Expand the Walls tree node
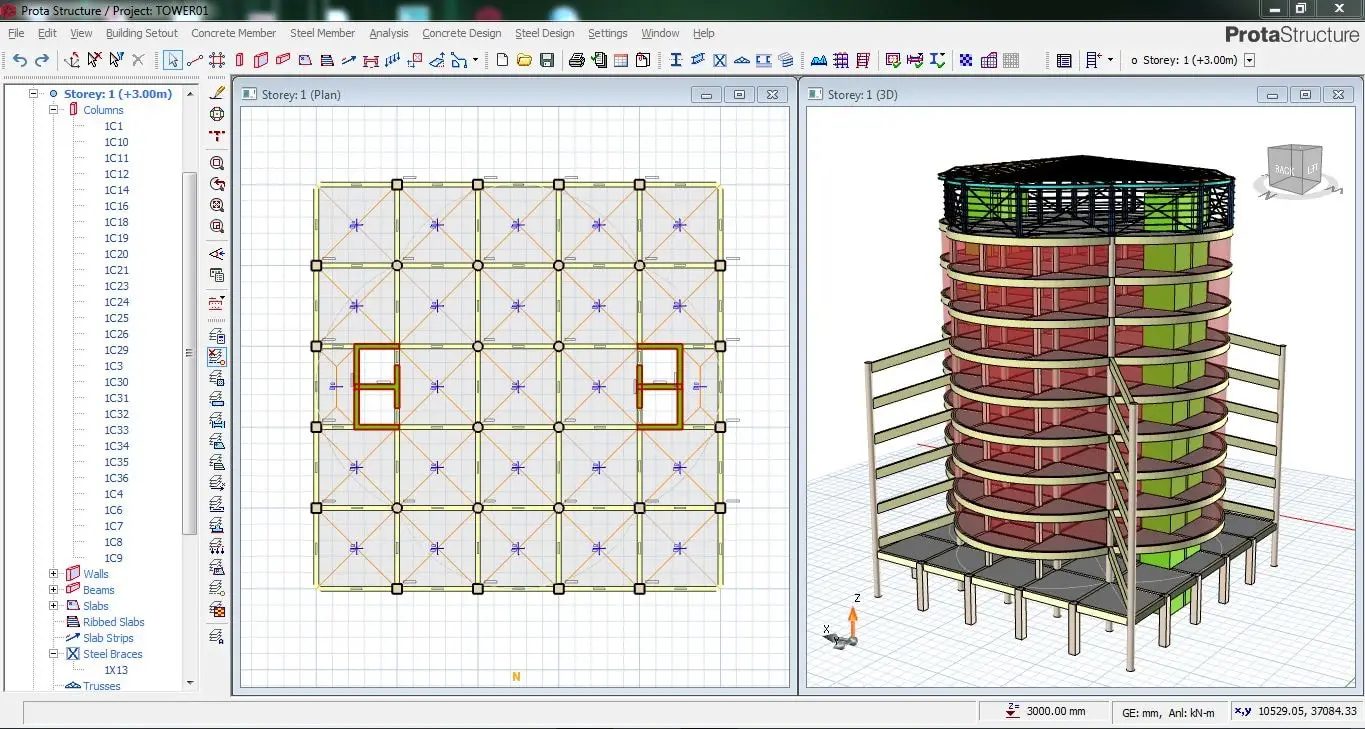Image resolution: width=1365 pixels, height=729 pixels. pos(54,574)
